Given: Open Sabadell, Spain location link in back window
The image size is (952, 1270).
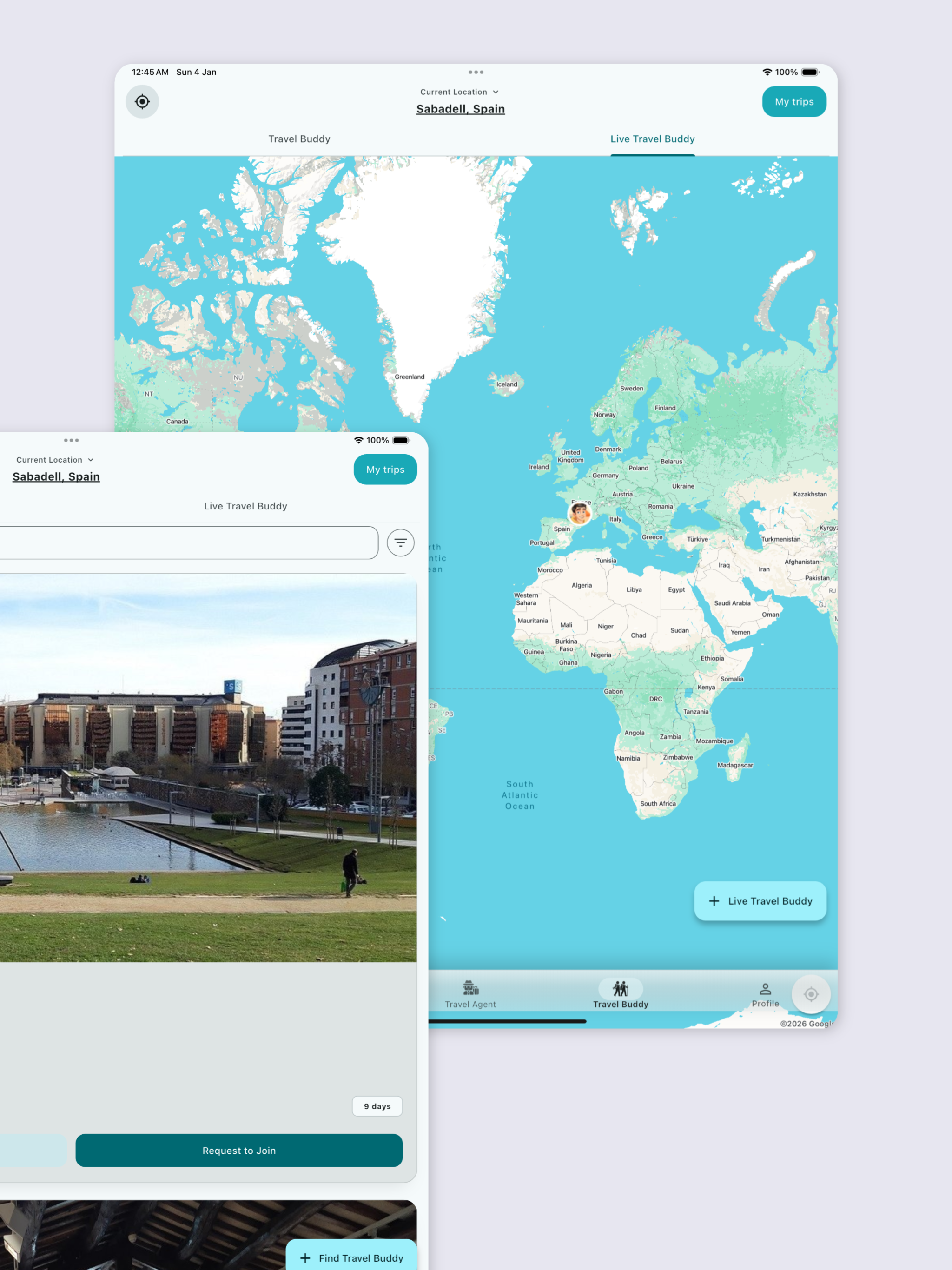Looking at the screenshot, I should pyautogui.click(x=461, y=109).
